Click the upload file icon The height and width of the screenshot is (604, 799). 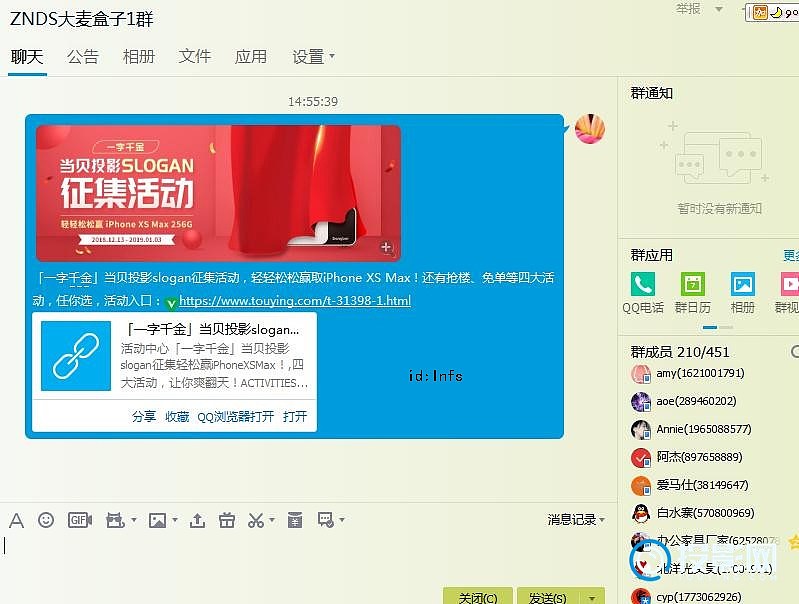coord(197,520)
